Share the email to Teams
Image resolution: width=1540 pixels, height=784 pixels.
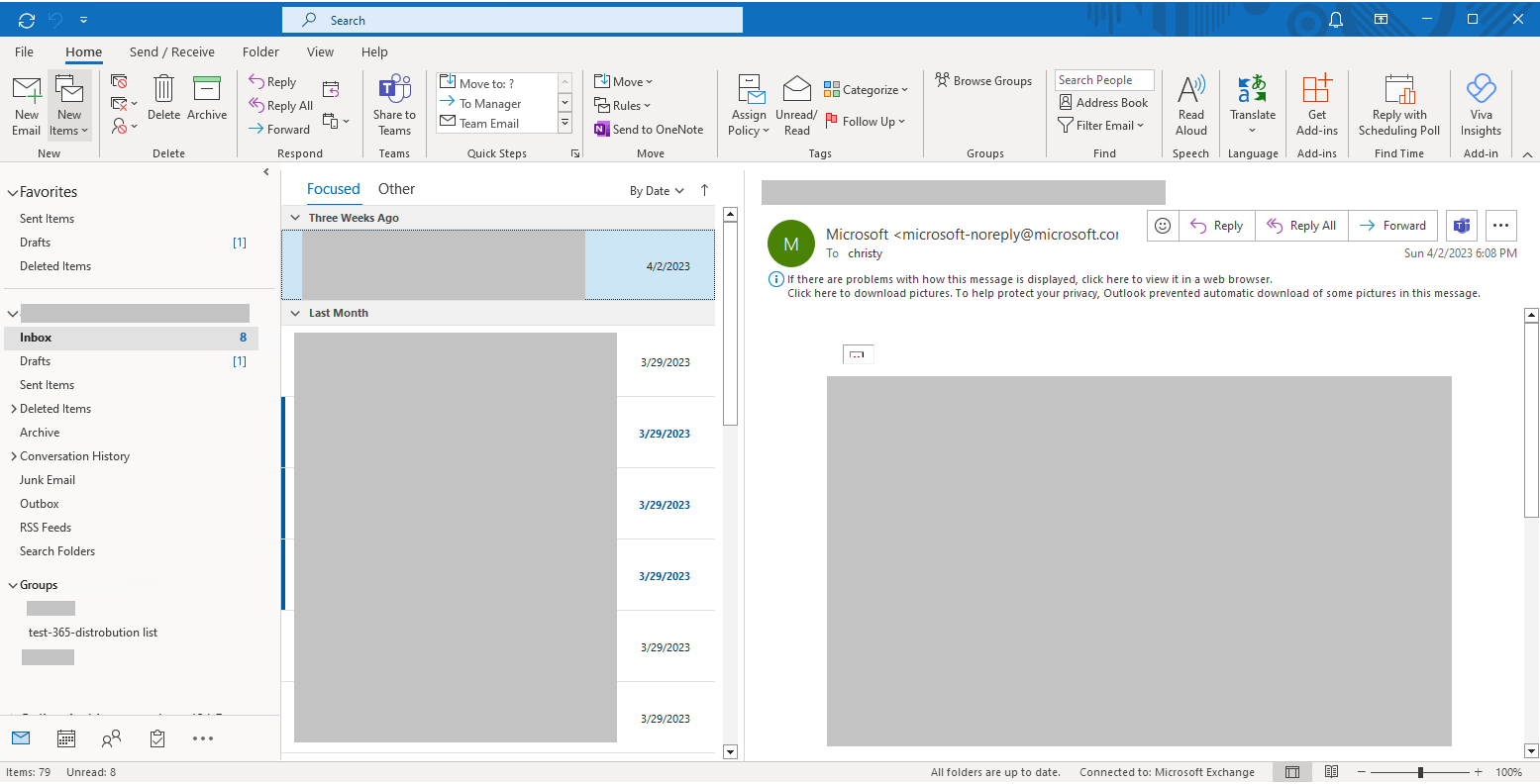point(394,103)
